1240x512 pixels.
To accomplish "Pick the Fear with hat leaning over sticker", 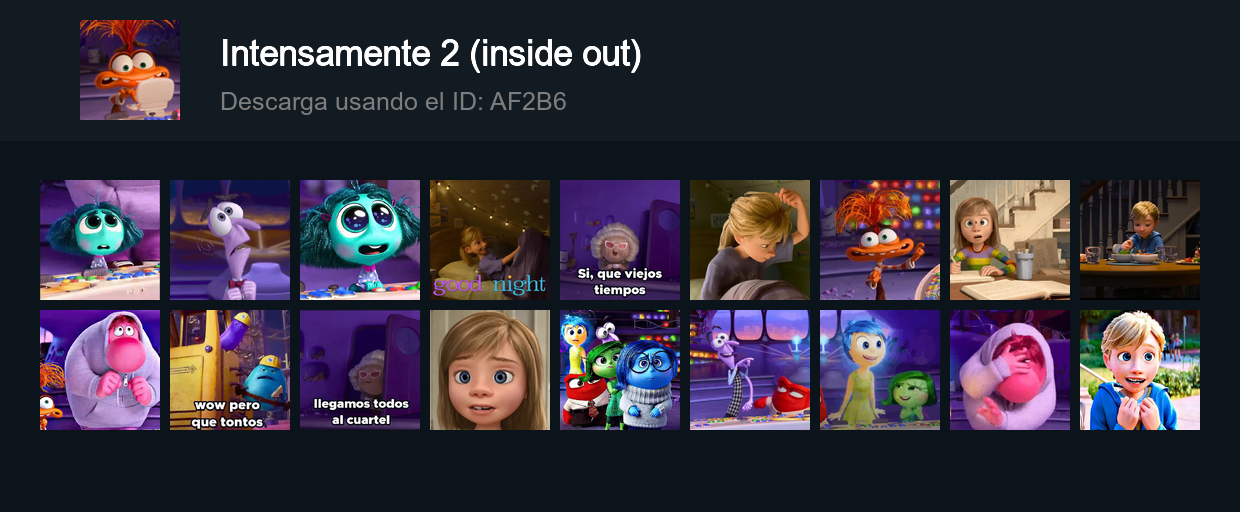I will [x=230, y=240].
